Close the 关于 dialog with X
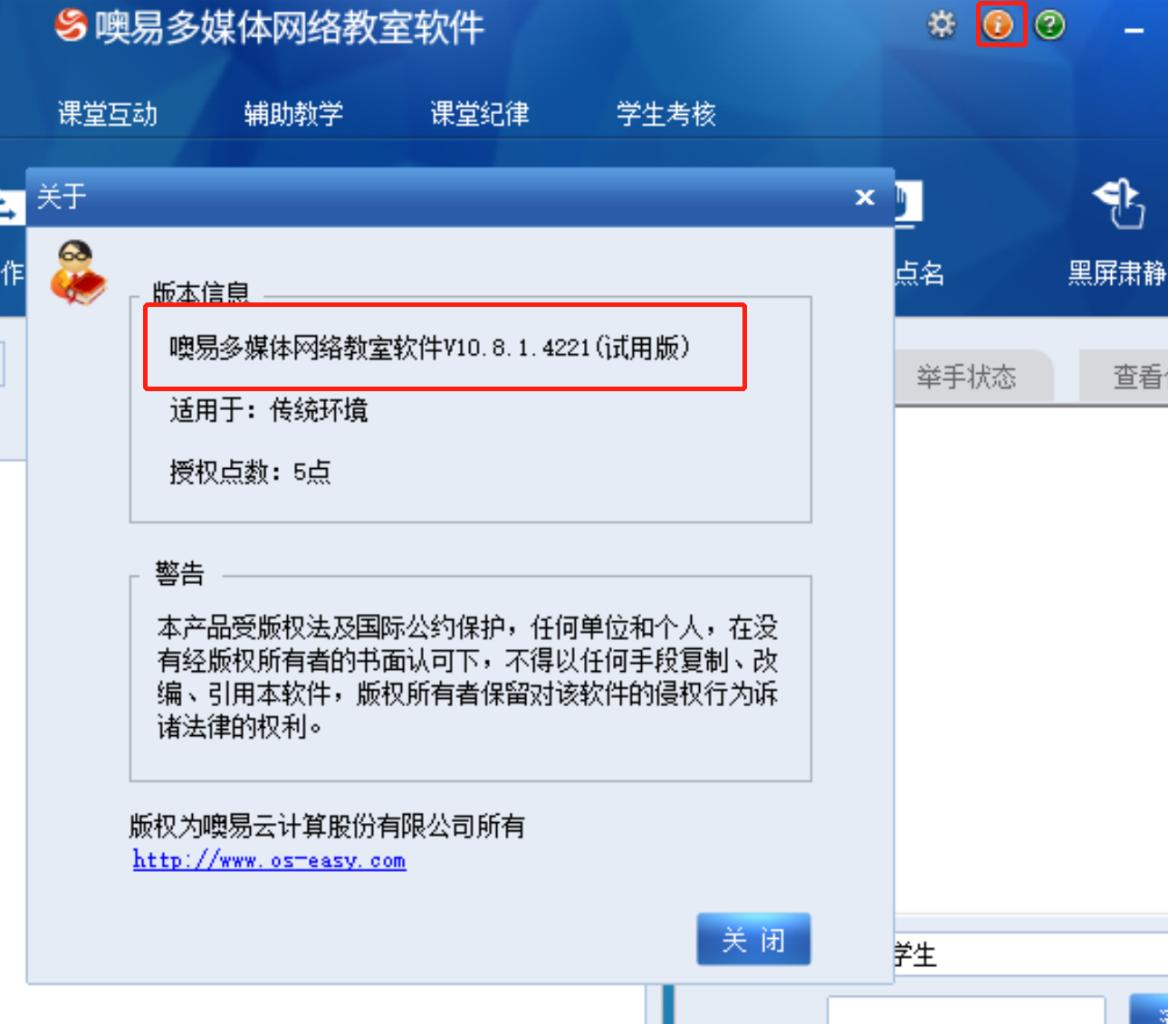Viewport: 1168px width, 1024px height. click(x=864, y=197)
